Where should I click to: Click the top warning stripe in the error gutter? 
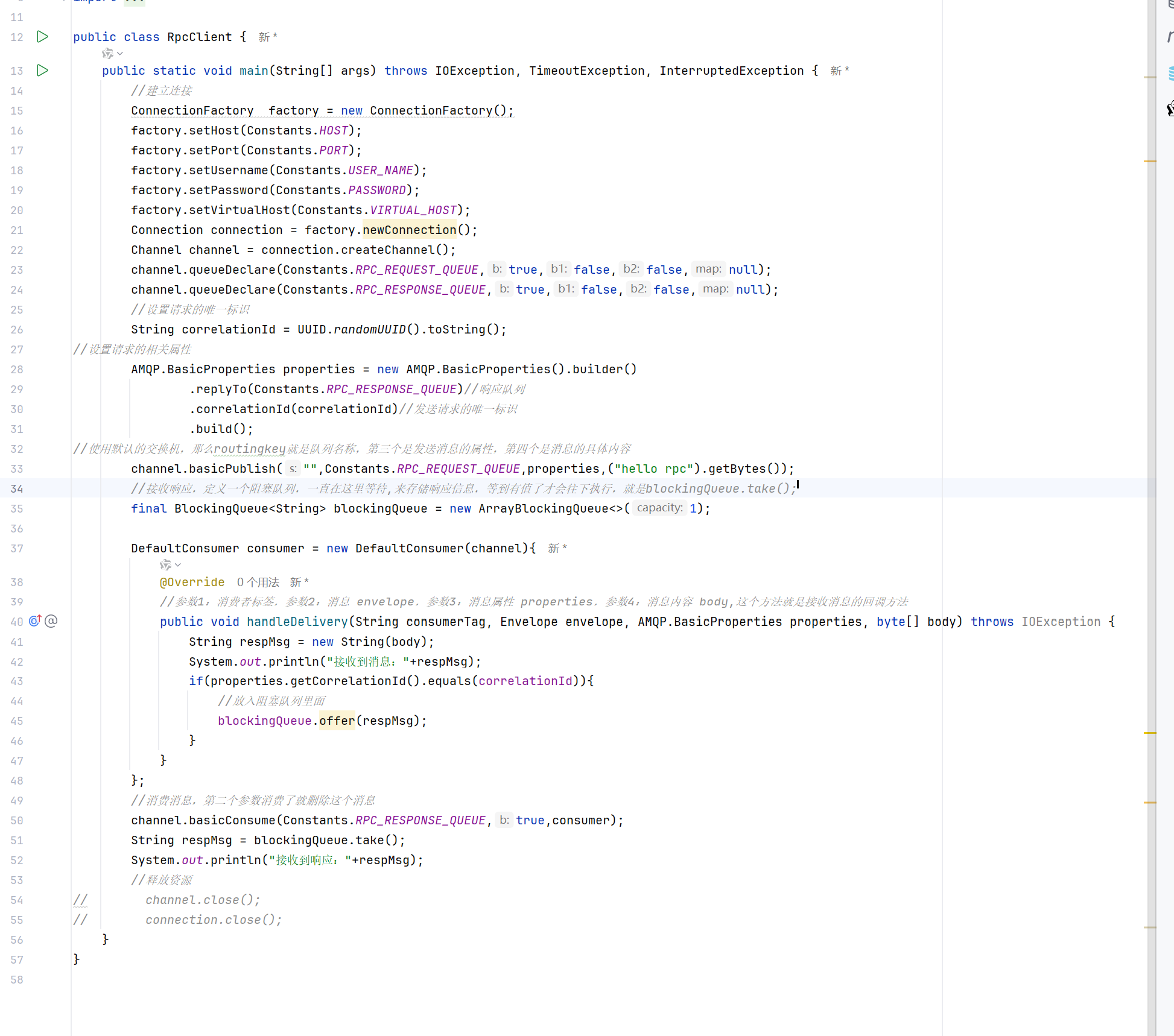coord(1150,77)
